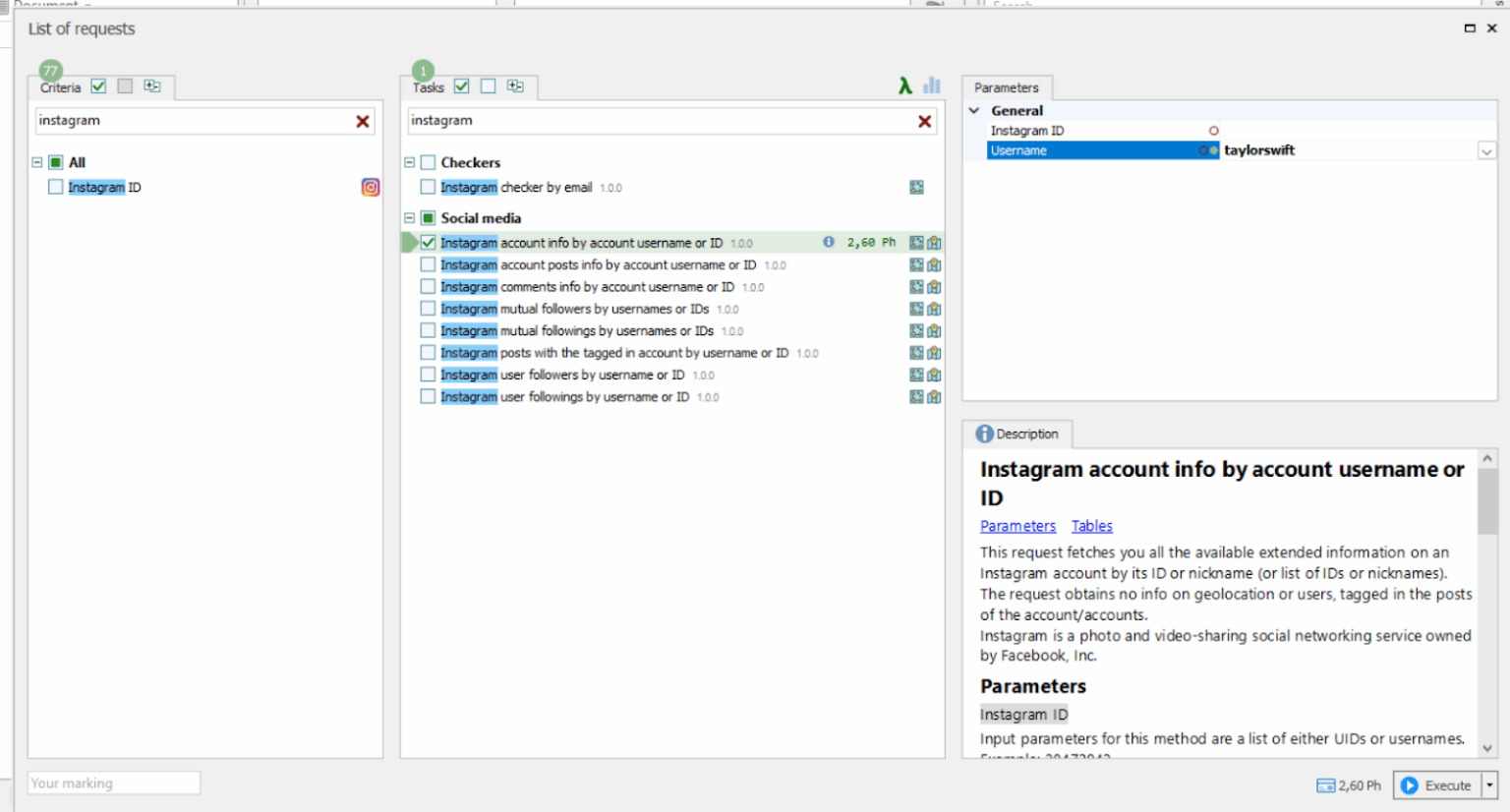Click the Instagram logo icon in Criteria

click(x=371, y=188)
